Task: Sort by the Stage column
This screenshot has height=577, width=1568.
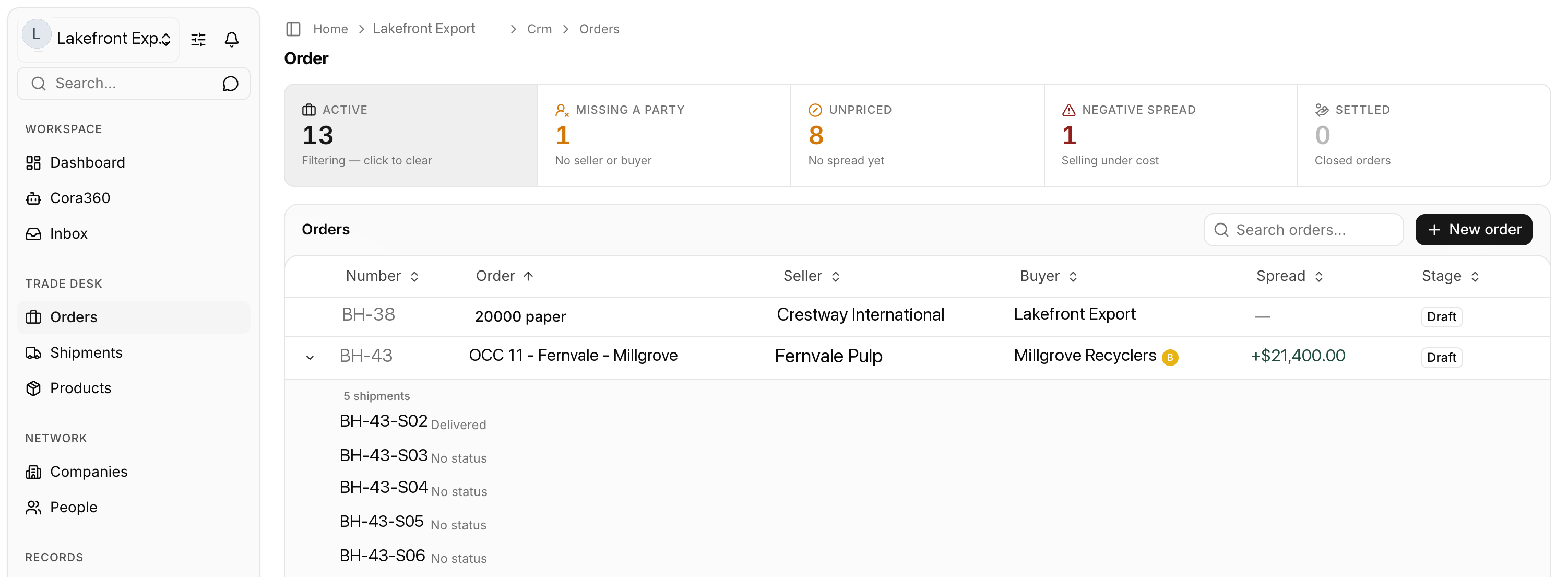Action: pyautogui.click(x=1451, y=276)
